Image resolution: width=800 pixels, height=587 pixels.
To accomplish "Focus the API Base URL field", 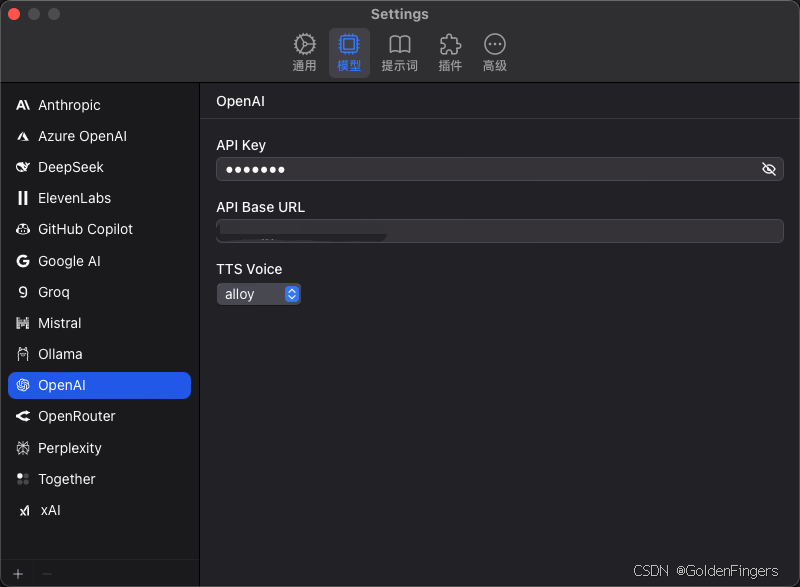I will coord(500,231).
